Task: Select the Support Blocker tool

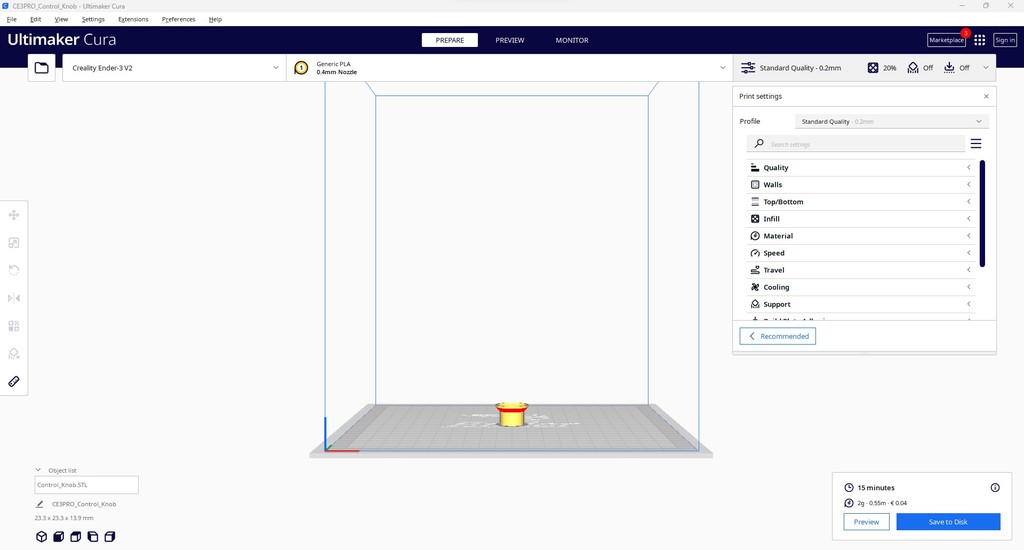Action: [x=14, y=354]
